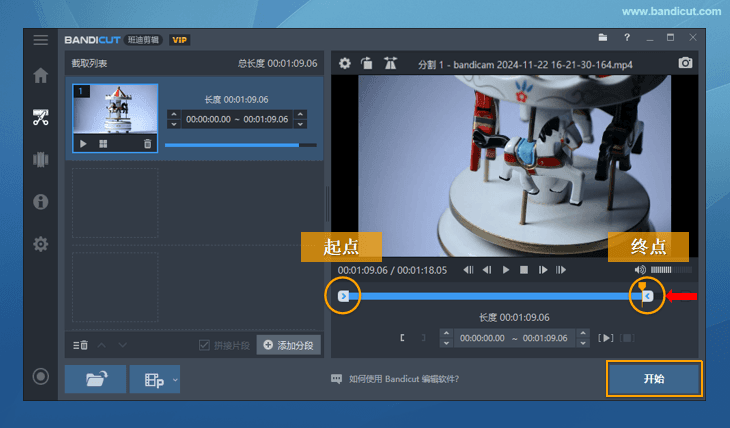Clear the segment list with list-trash icon
Screen dimensions: 730x428
coord(80,345)
